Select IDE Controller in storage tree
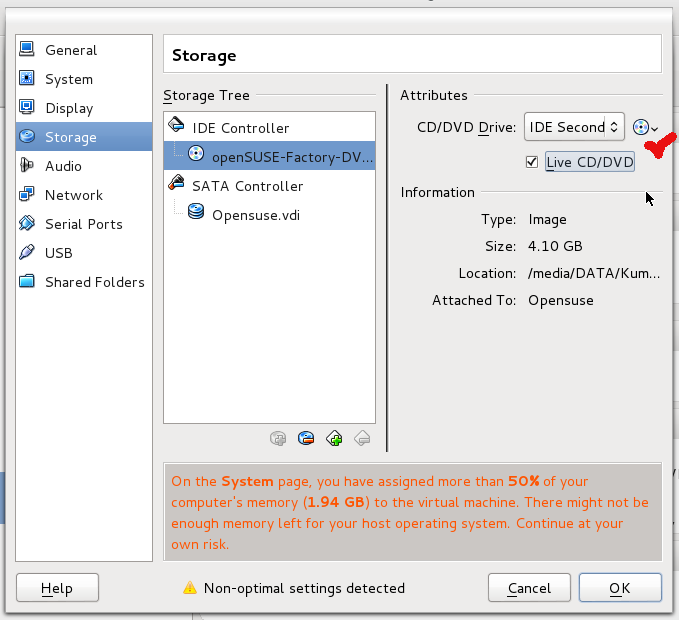The width and height of the screenshot is (679, 620). click(269, 127)
